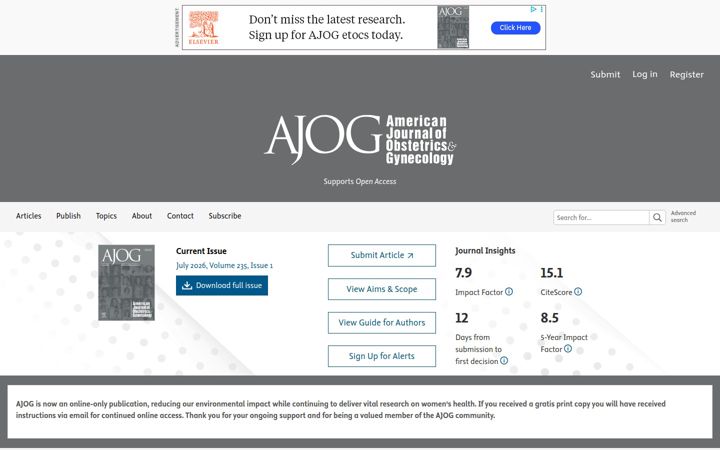The image size is (720, 450).
Task: Focus the Search for... input field
Action: point(601,218)
